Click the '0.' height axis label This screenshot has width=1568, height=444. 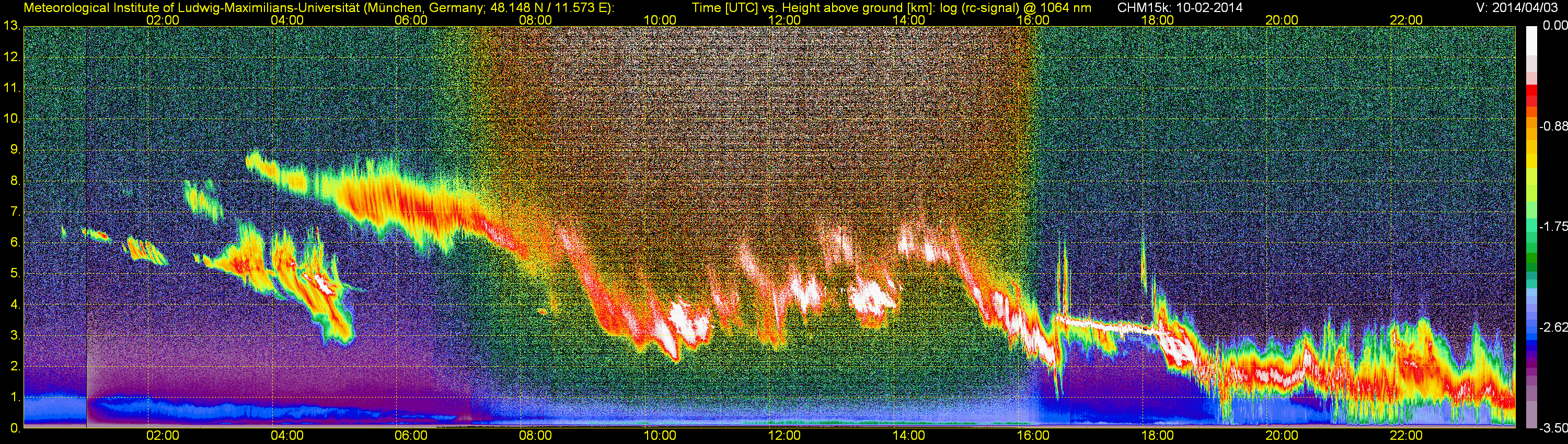pyautogui.click(x=15, y=428)
